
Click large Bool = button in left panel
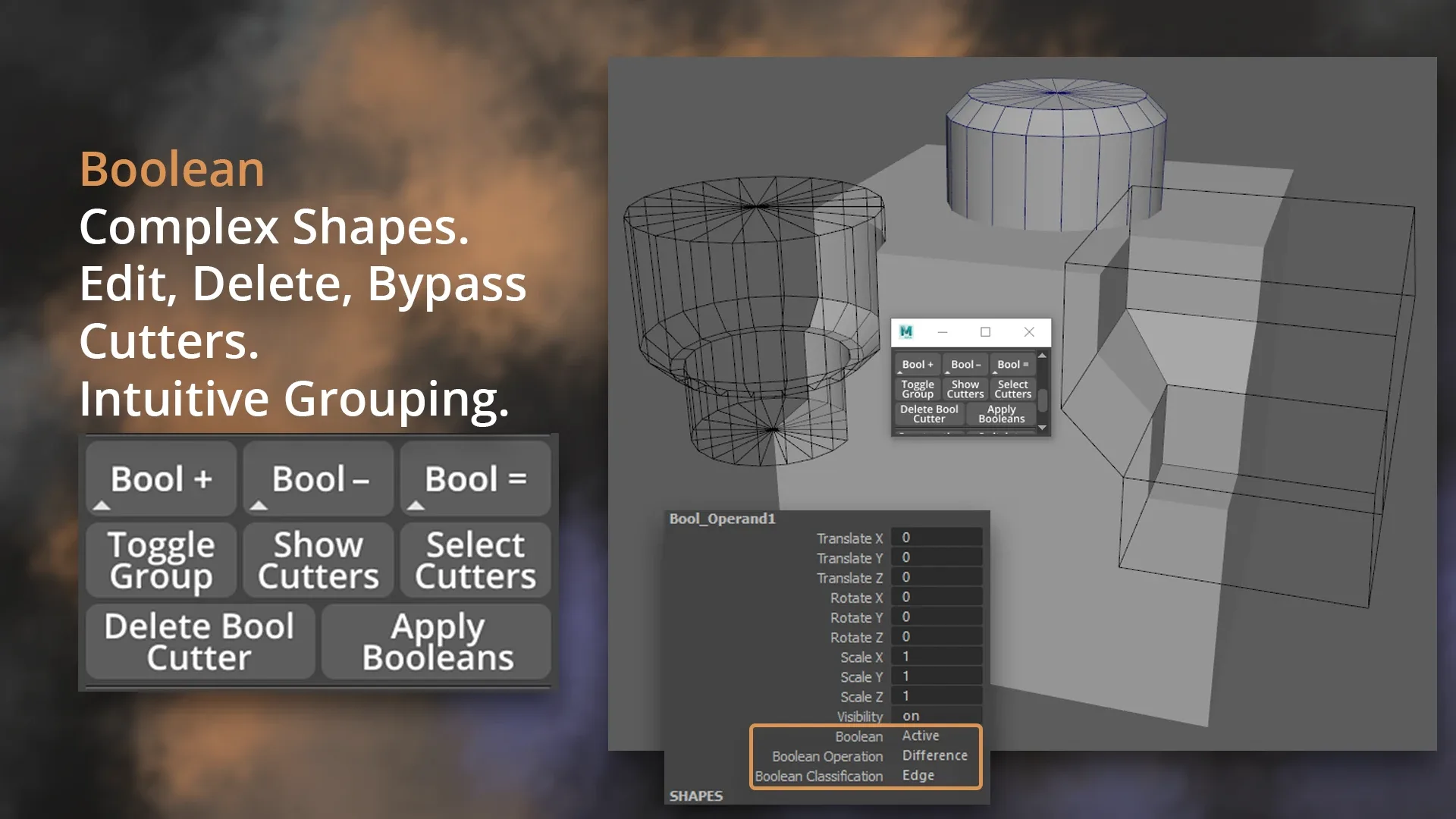475,480
